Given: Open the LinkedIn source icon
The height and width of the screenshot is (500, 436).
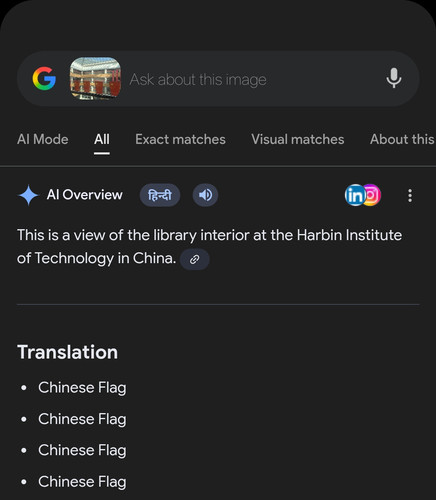Looking at the screenshot, I should tap(354, 195).
